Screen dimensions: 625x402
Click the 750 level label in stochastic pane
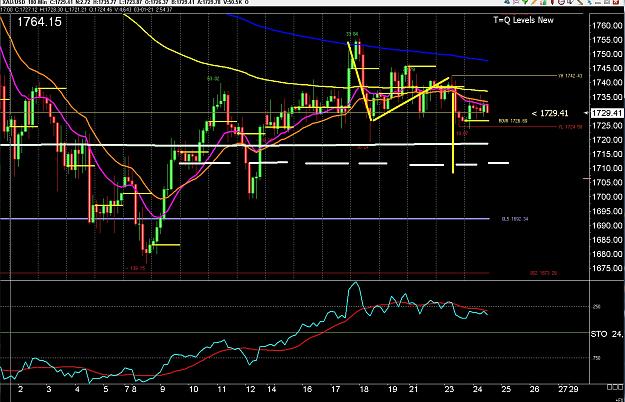[597, 358]
